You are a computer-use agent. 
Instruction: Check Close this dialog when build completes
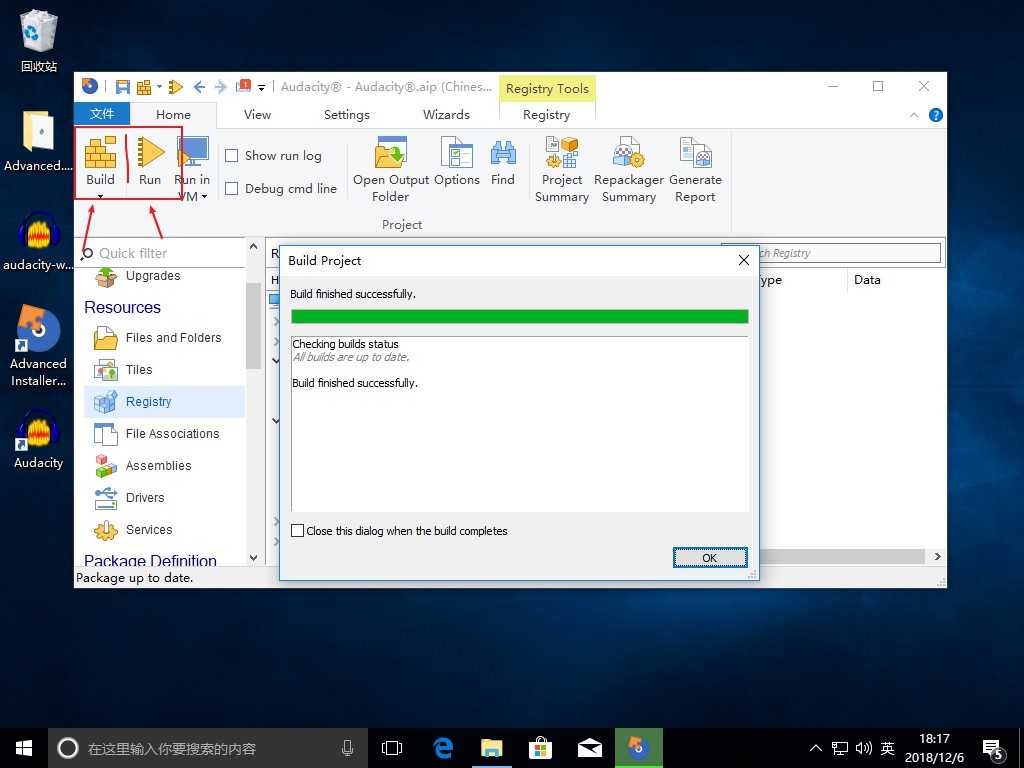pos(298,530)
